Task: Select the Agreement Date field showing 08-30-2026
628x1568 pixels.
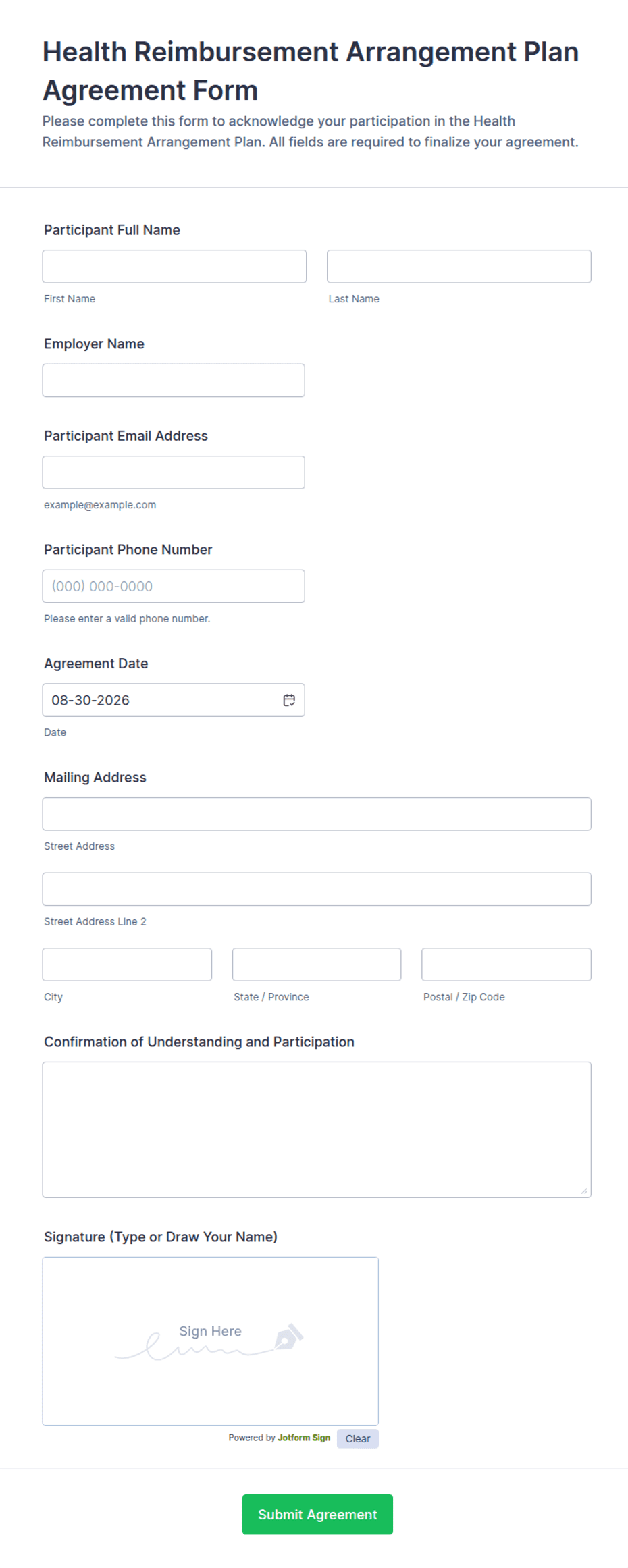Action: click(x=174, y=700)
